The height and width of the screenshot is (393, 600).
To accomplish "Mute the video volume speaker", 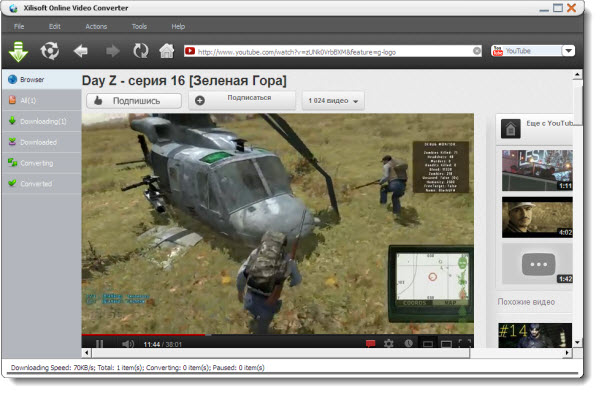I will (128, 344).
